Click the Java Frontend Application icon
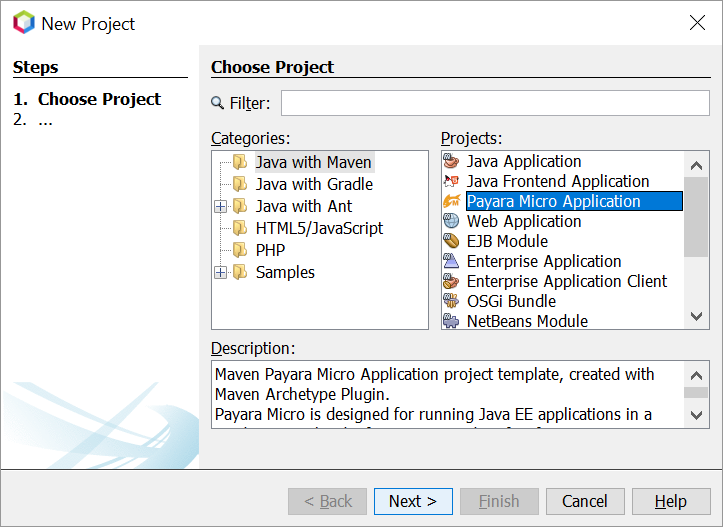 tap(451, 182)
